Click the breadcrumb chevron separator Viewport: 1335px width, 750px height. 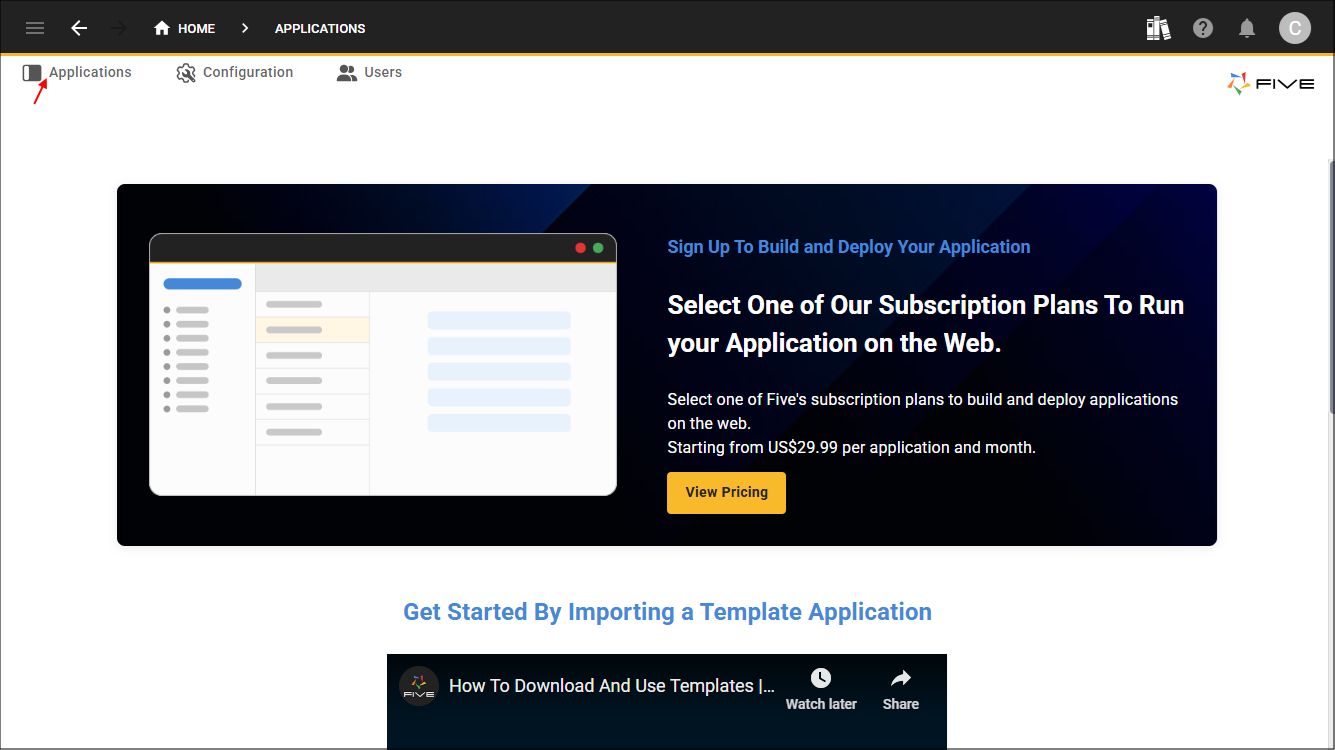245,28
